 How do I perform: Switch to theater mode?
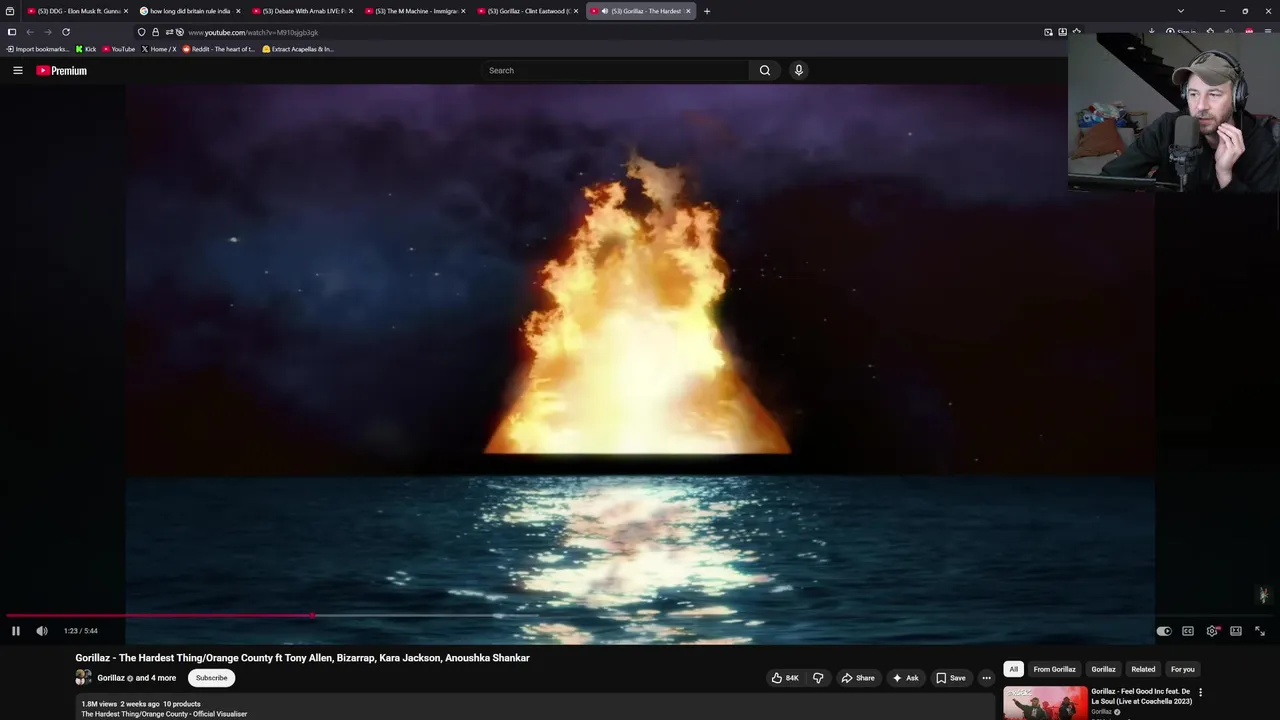click(1236, 631)
